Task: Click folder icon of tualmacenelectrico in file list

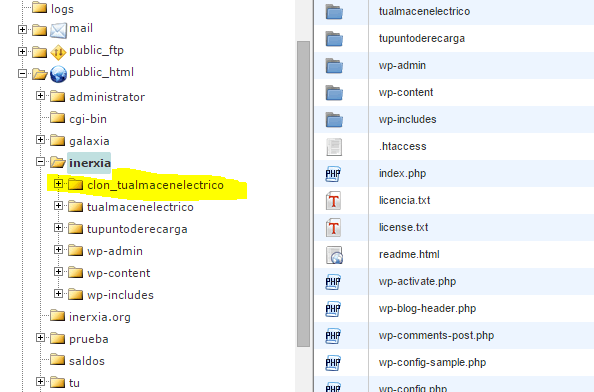Action: [334, 12]
